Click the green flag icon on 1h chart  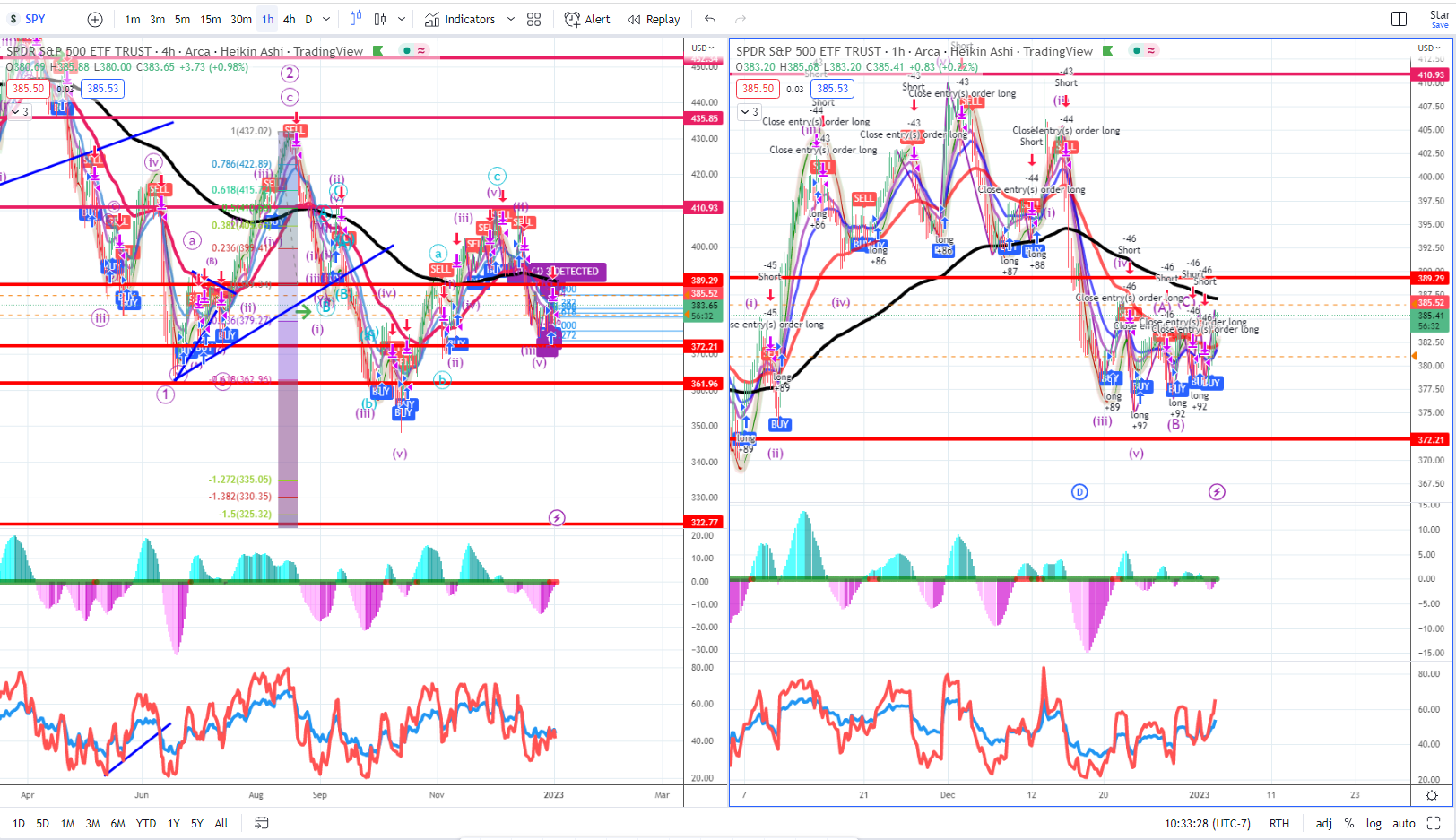(1108, 51)
